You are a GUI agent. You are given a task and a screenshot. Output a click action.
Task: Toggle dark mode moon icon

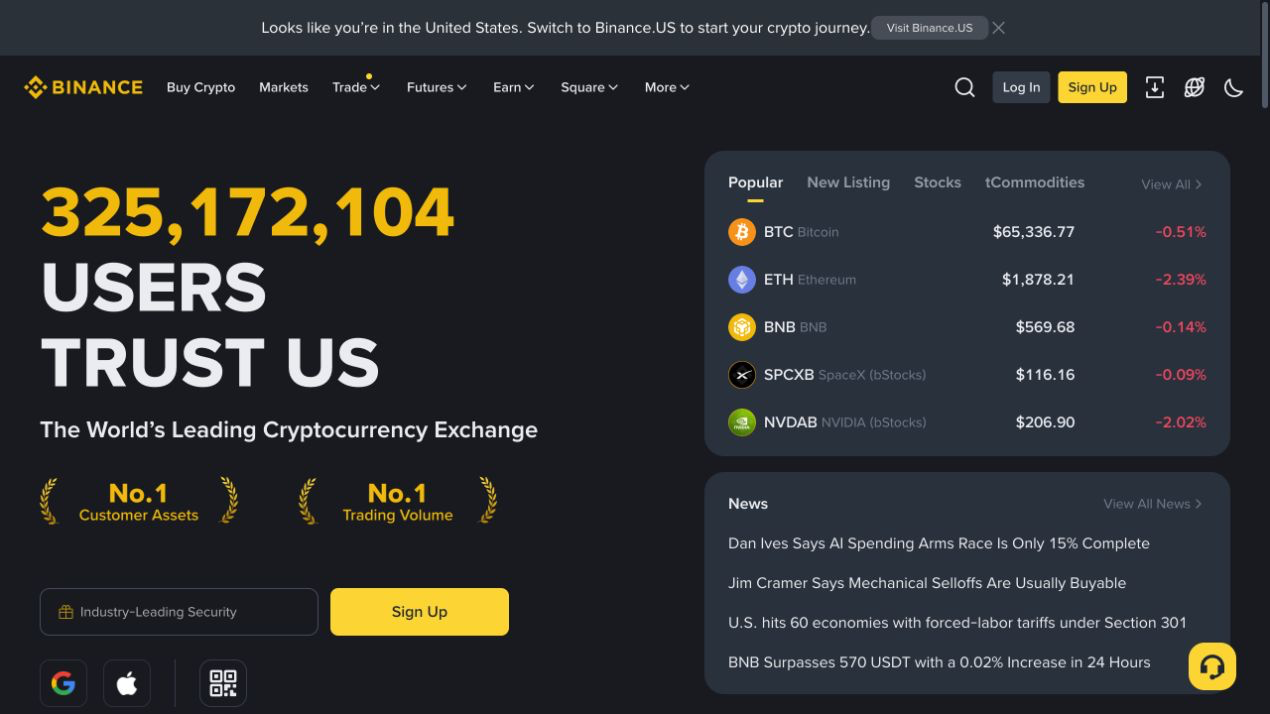point(1234,87)
